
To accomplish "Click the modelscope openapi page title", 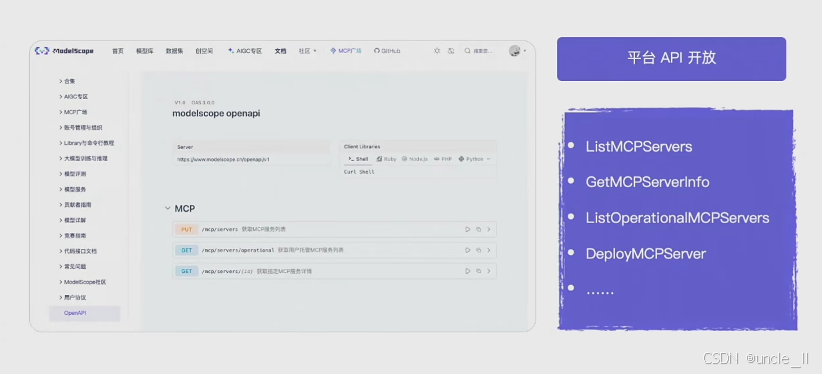I will [216, 113].
